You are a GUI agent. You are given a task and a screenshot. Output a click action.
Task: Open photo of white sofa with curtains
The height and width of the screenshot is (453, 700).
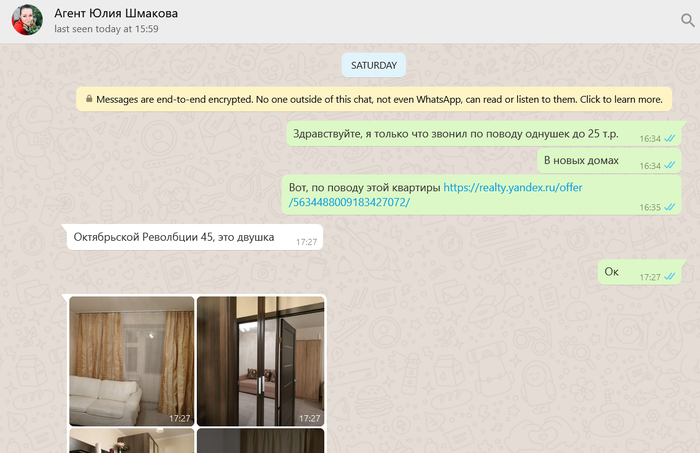[x=132, y=361]
